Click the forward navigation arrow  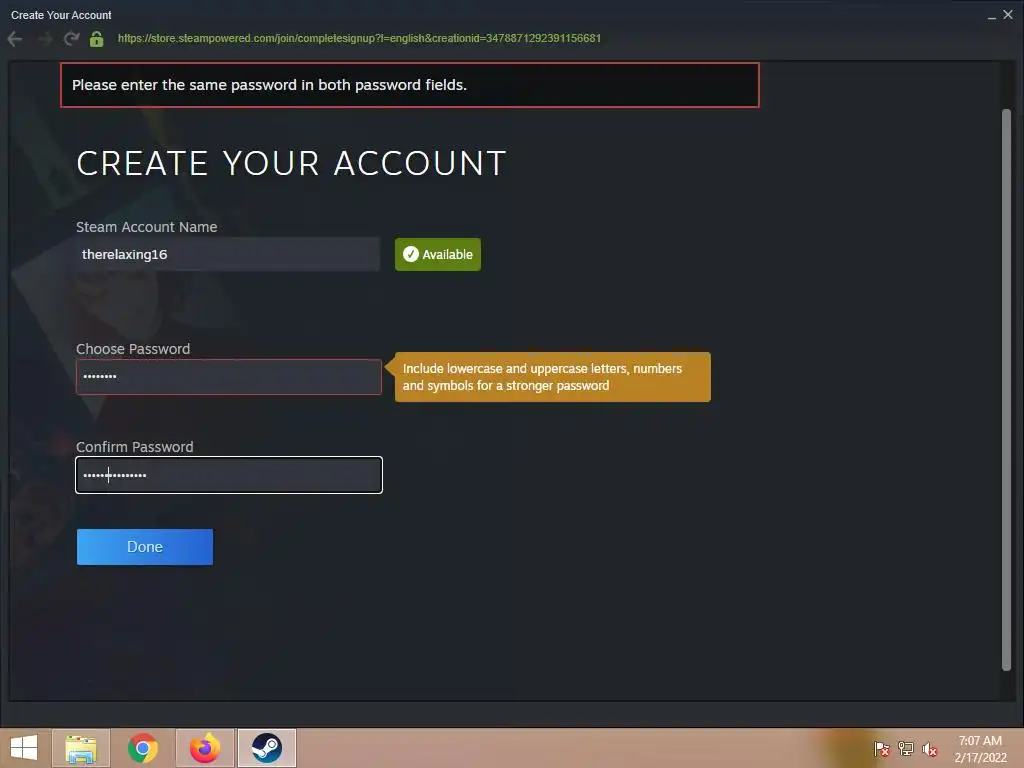[44, 39]
